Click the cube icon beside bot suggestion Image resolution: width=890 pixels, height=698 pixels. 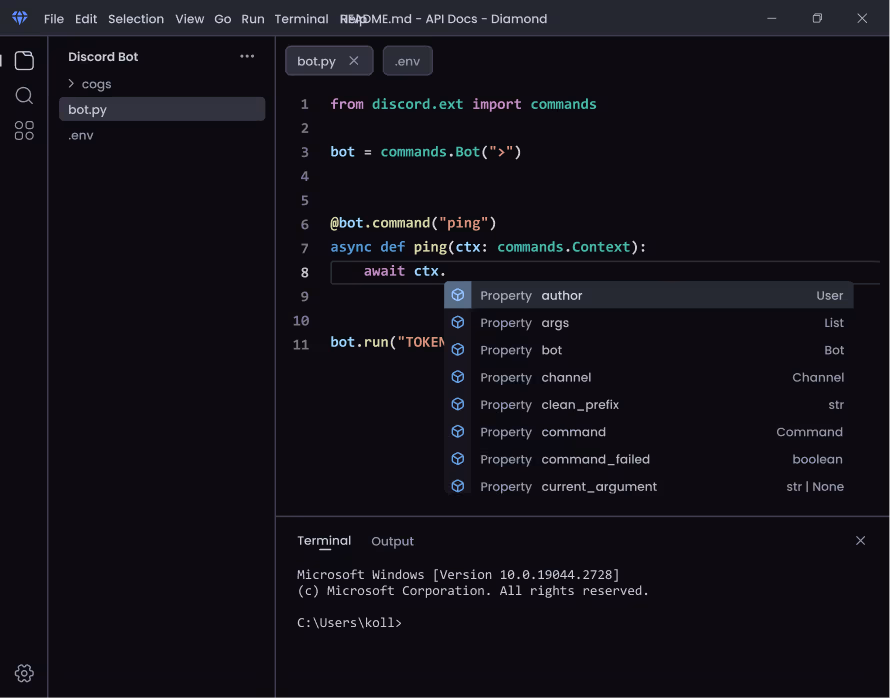457,350
